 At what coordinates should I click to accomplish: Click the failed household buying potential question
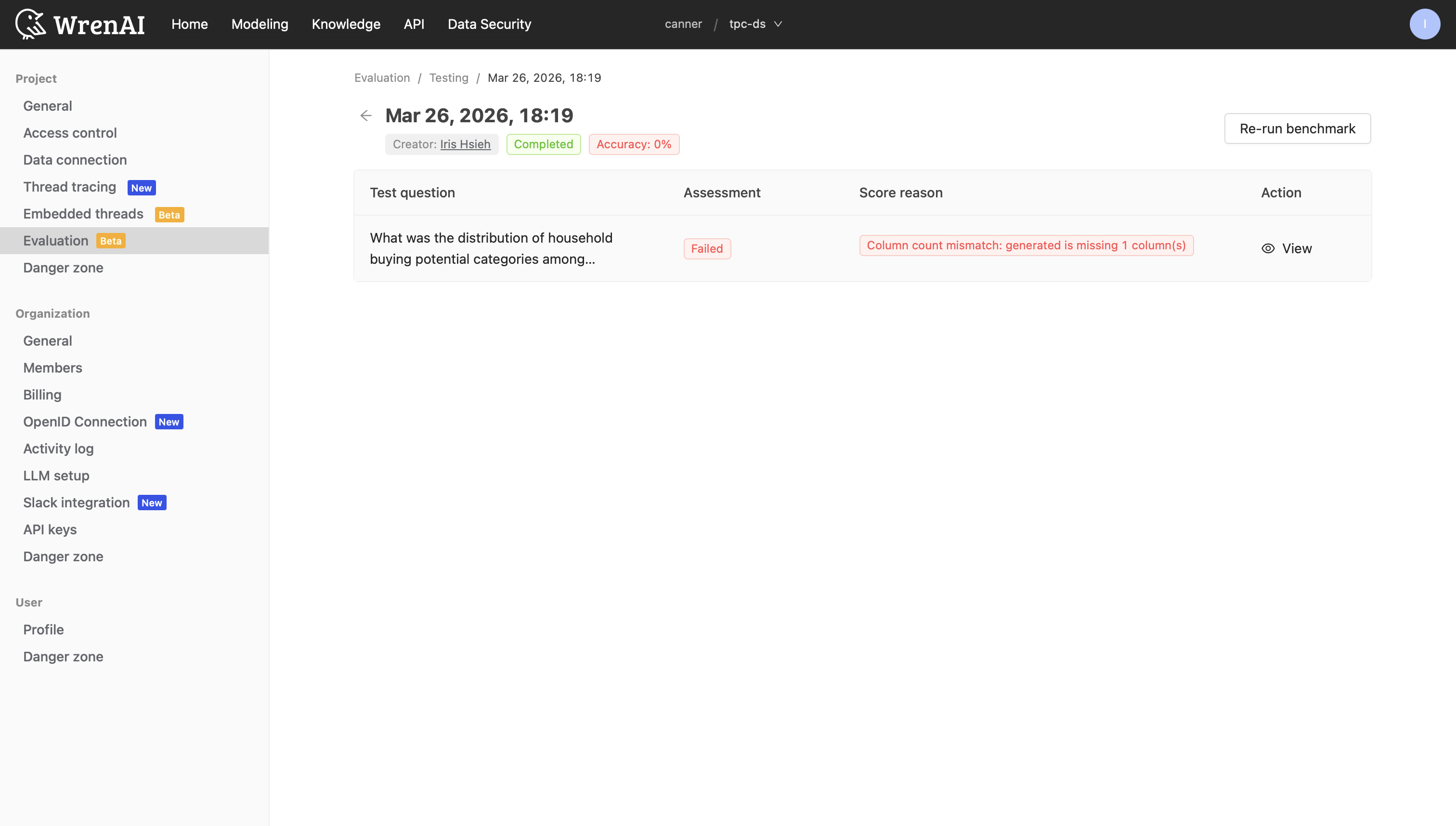tap(491, 248)
